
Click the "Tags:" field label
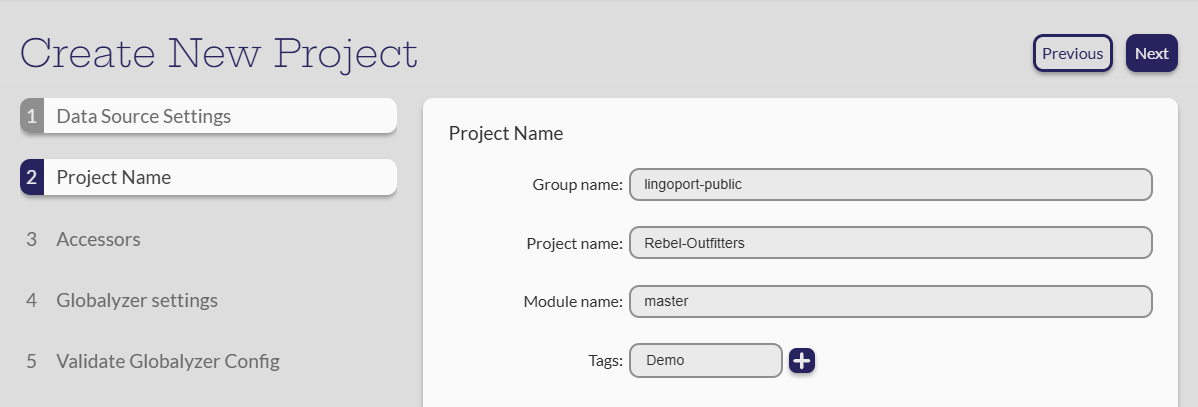[605, 361]
